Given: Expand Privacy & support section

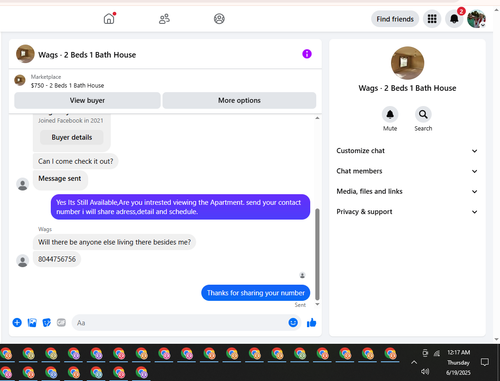Looking at the screenshot, I should 407,212.
